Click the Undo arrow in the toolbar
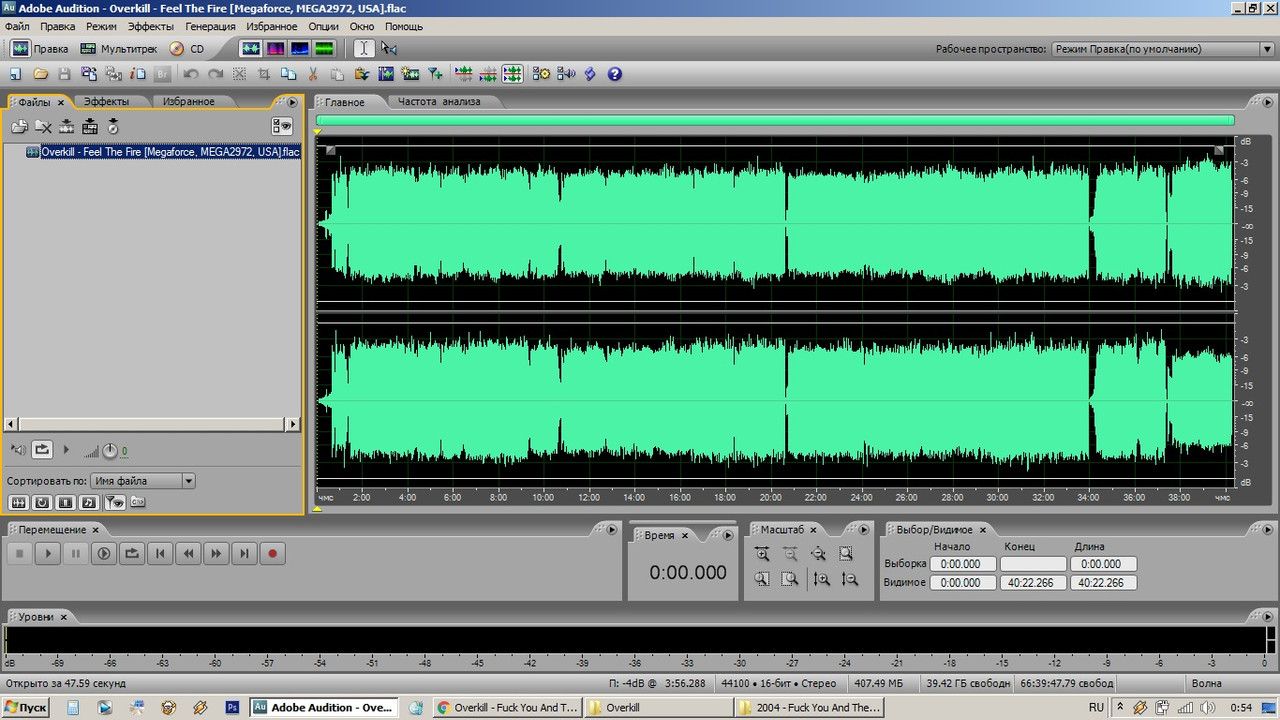Image resolution: width=1280 pixels, height=720 pixels. 190,74
